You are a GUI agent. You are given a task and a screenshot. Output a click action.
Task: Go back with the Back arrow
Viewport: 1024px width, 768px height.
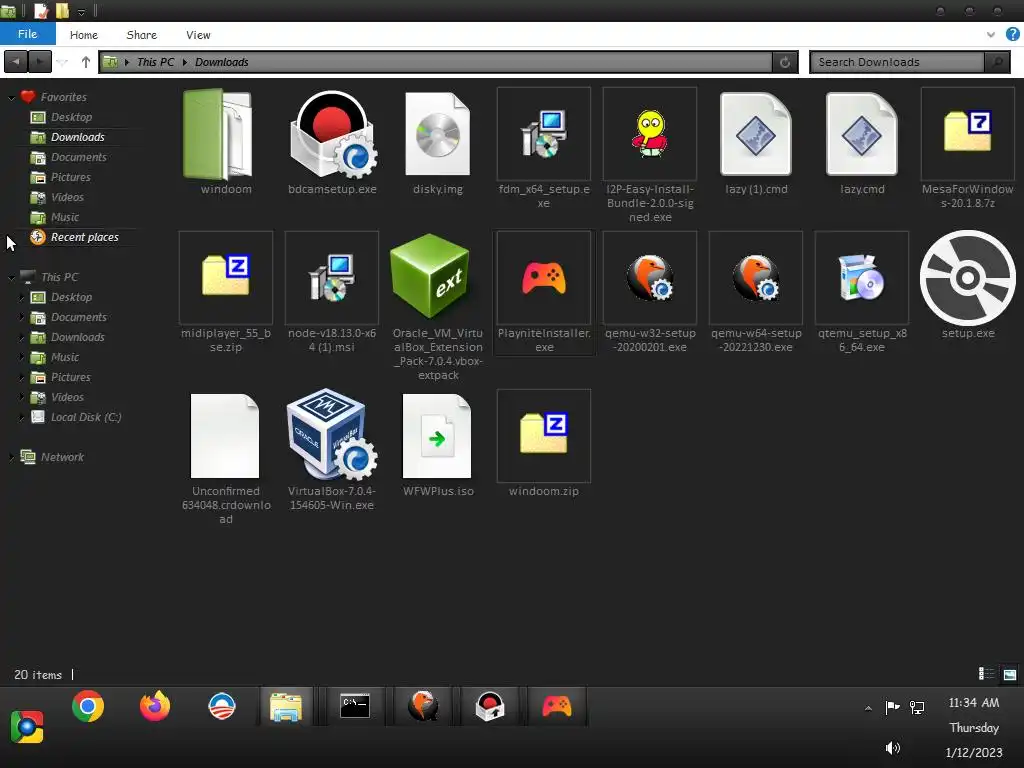point(16,62)
